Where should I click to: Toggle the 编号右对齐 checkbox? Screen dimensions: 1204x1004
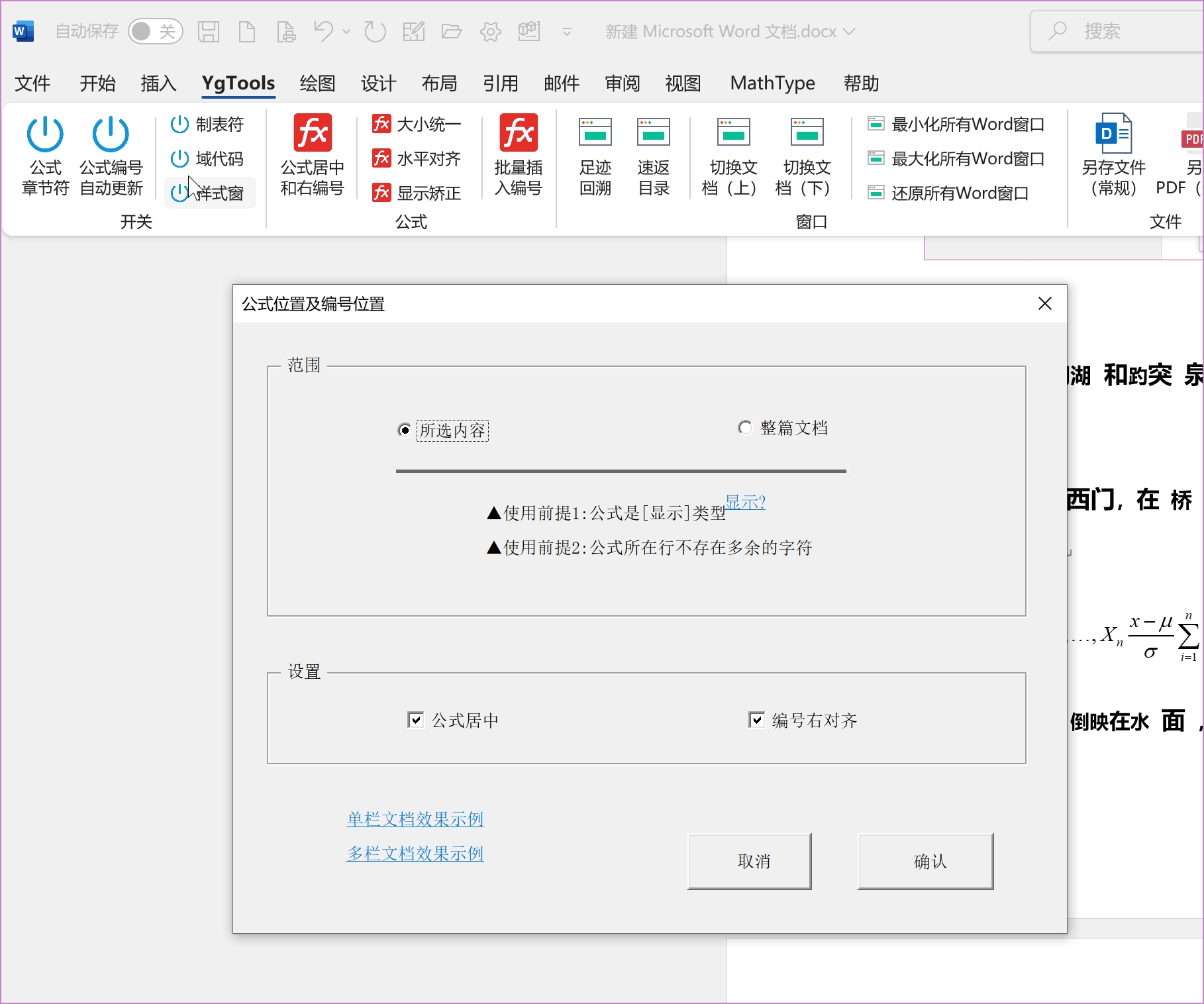756,720
